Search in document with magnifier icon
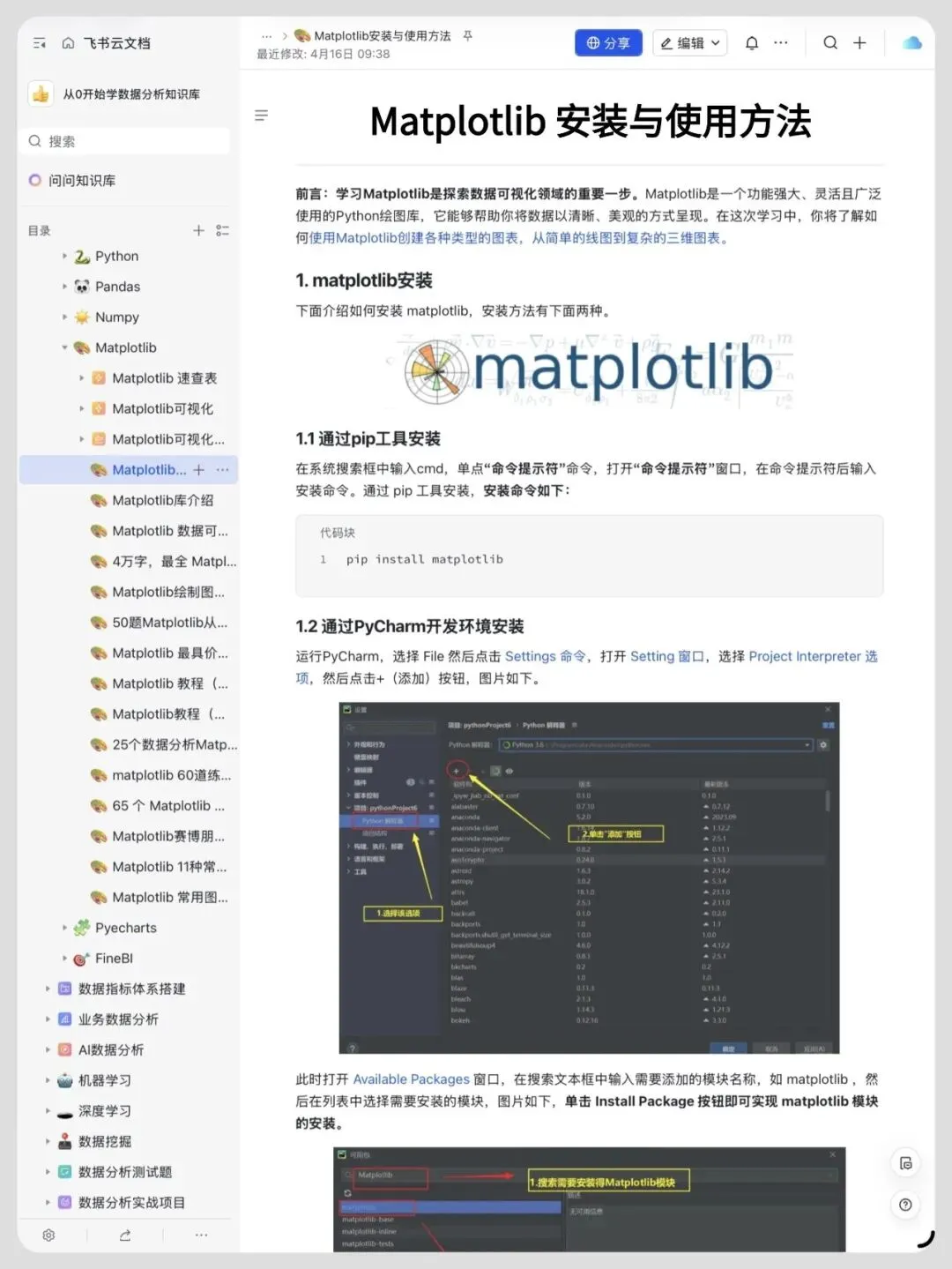This screenshot has width=952, height=1269. point(830,42)
